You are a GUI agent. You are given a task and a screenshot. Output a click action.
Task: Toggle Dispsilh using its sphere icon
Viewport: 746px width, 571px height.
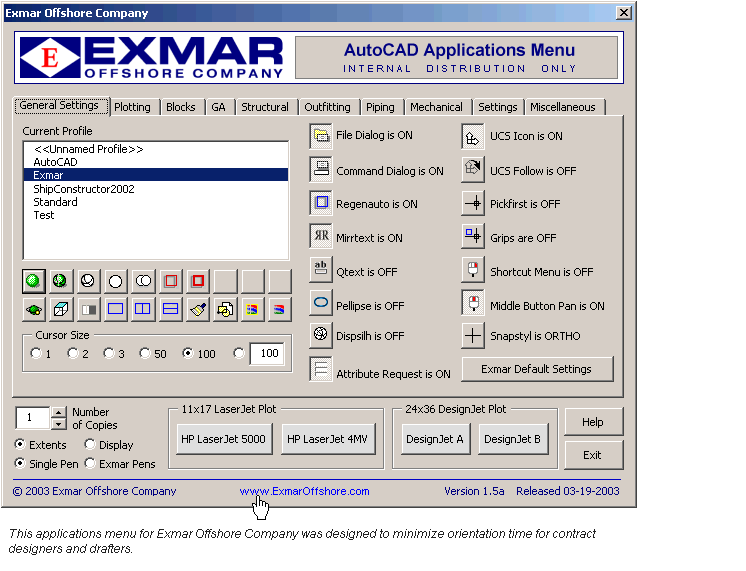[x=321, y=334]
